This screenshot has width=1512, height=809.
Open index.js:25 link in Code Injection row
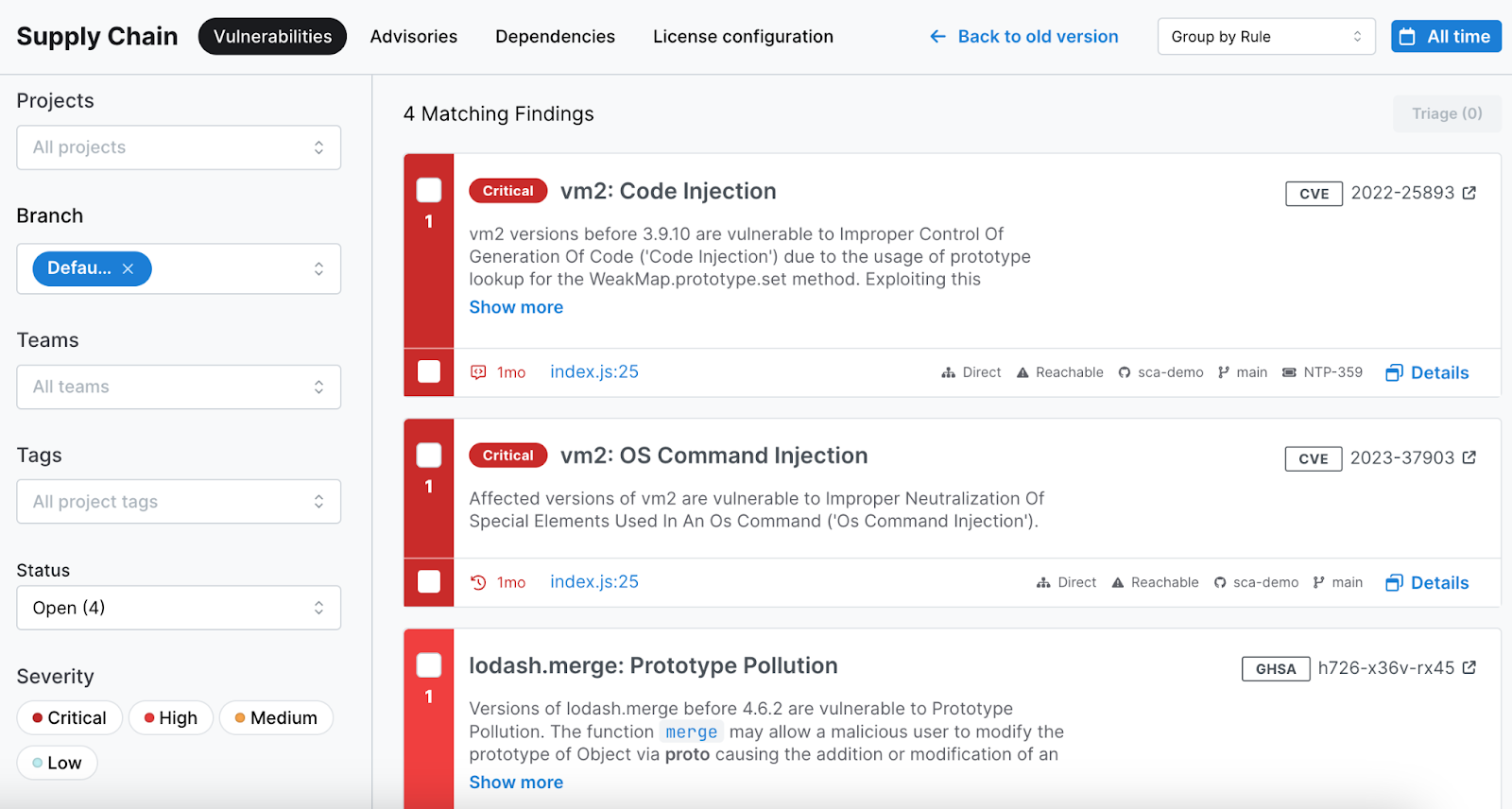pos(594,372)
